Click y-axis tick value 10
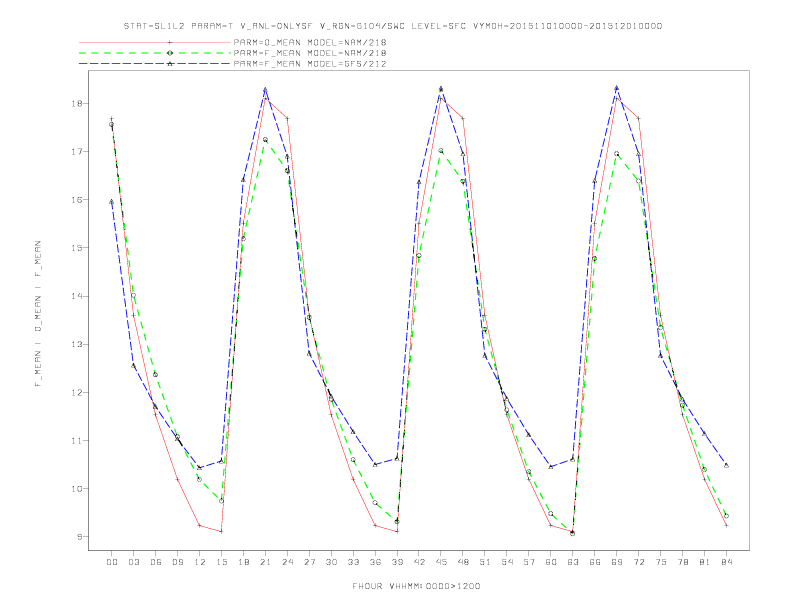This screenshot has width=792, height=612. pyautogui.click(x=79, y=489)
